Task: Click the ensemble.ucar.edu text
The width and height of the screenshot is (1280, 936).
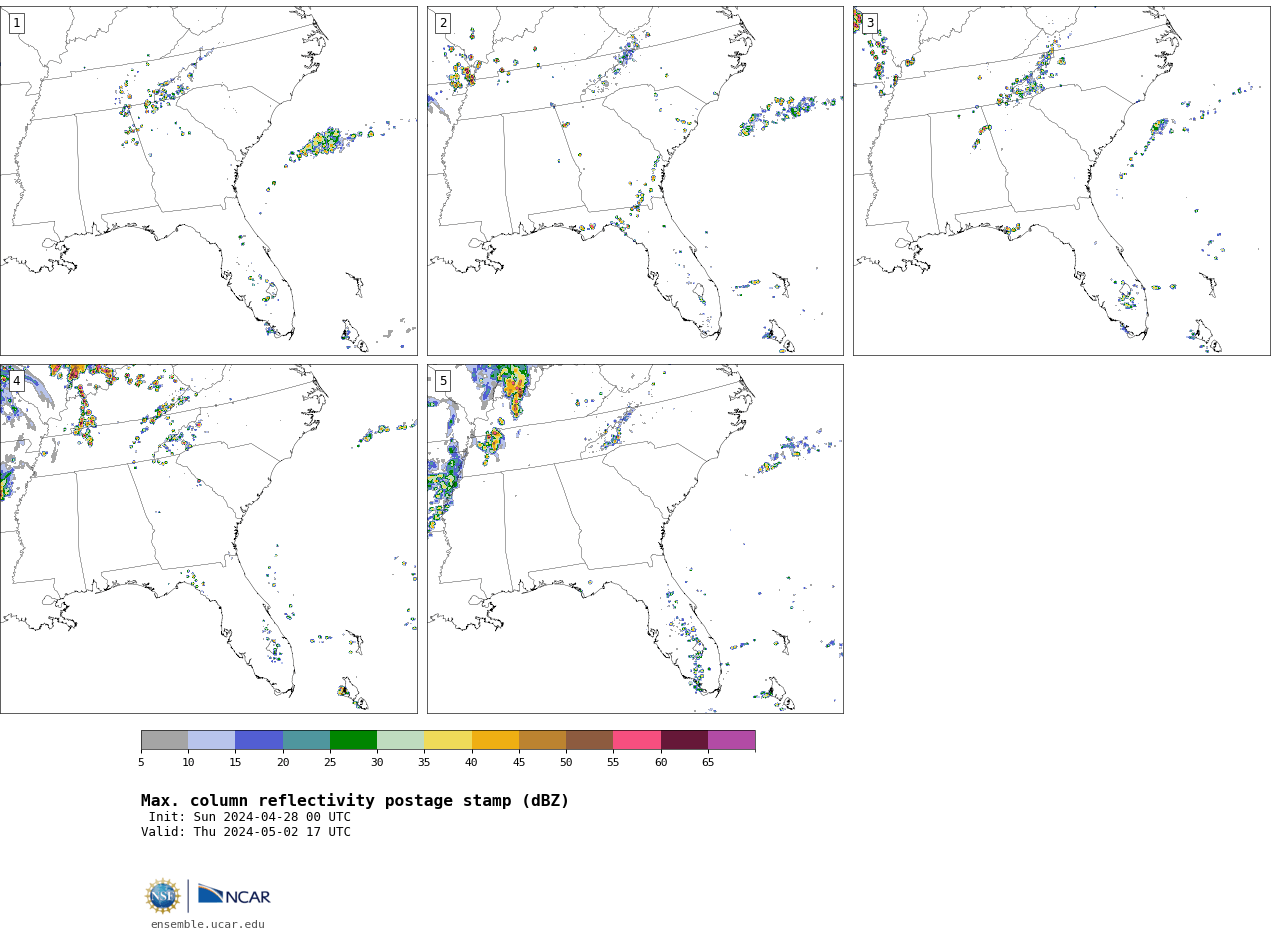Action: 208,925
